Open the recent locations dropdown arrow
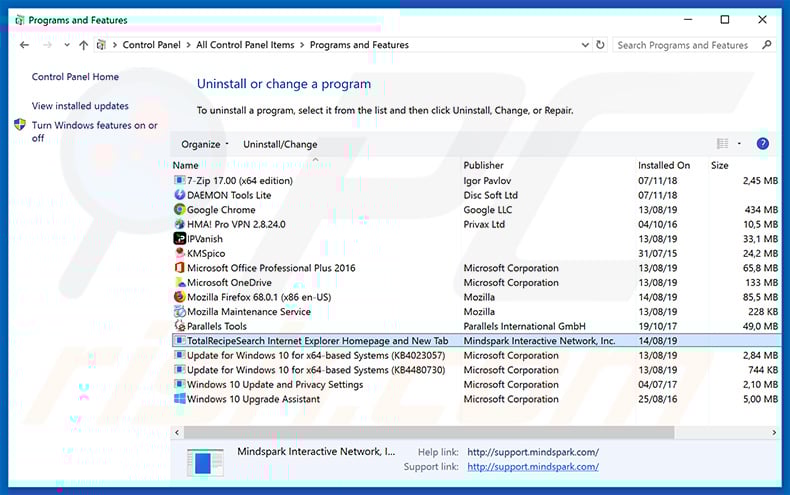 tap(67, 45)
